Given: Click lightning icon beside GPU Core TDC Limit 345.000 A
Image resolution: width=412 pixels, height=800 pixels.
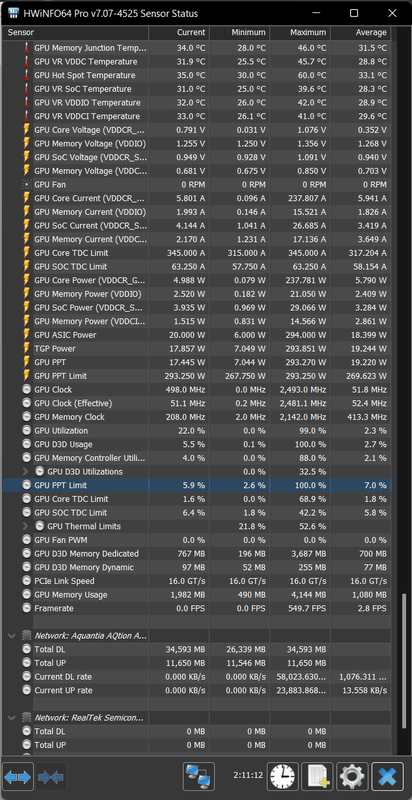Looking at the screenshot, I should (27, 253).
